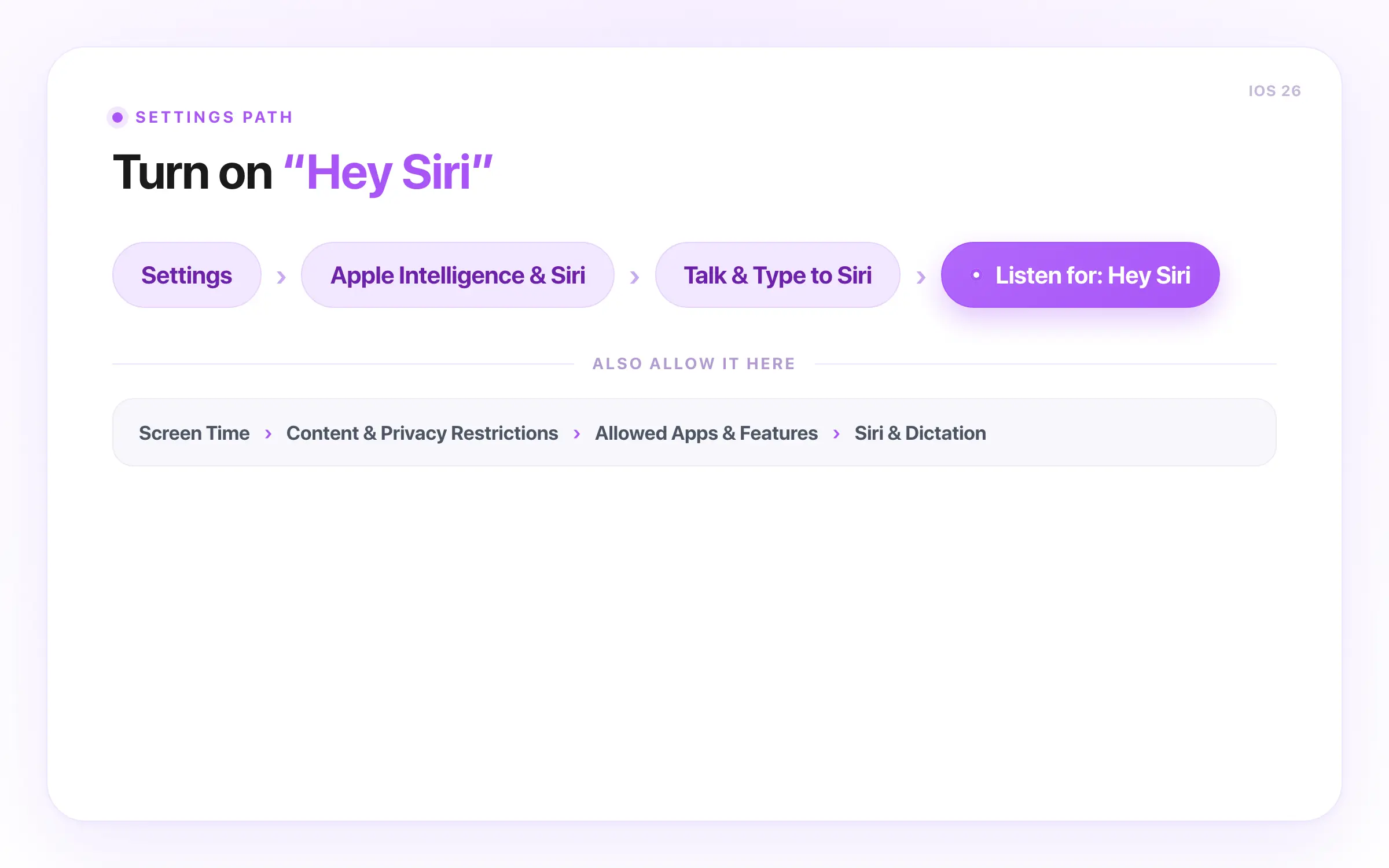Click the IOS 26 label

pos(1274,91)
